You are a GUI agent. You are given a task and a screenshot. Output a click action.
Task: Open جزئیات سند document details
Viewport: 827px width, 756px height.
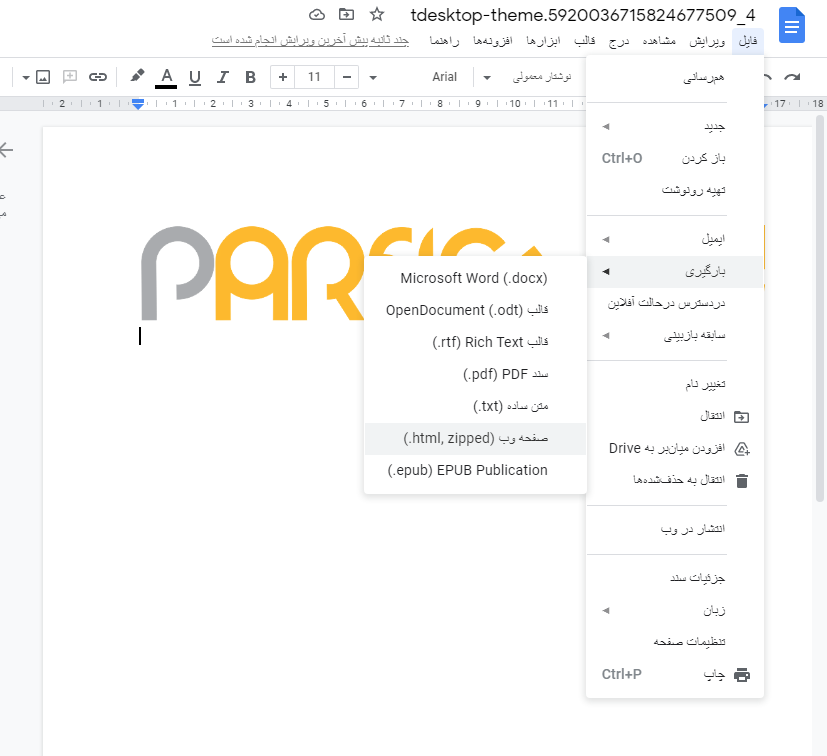click(x=675, y=579)
